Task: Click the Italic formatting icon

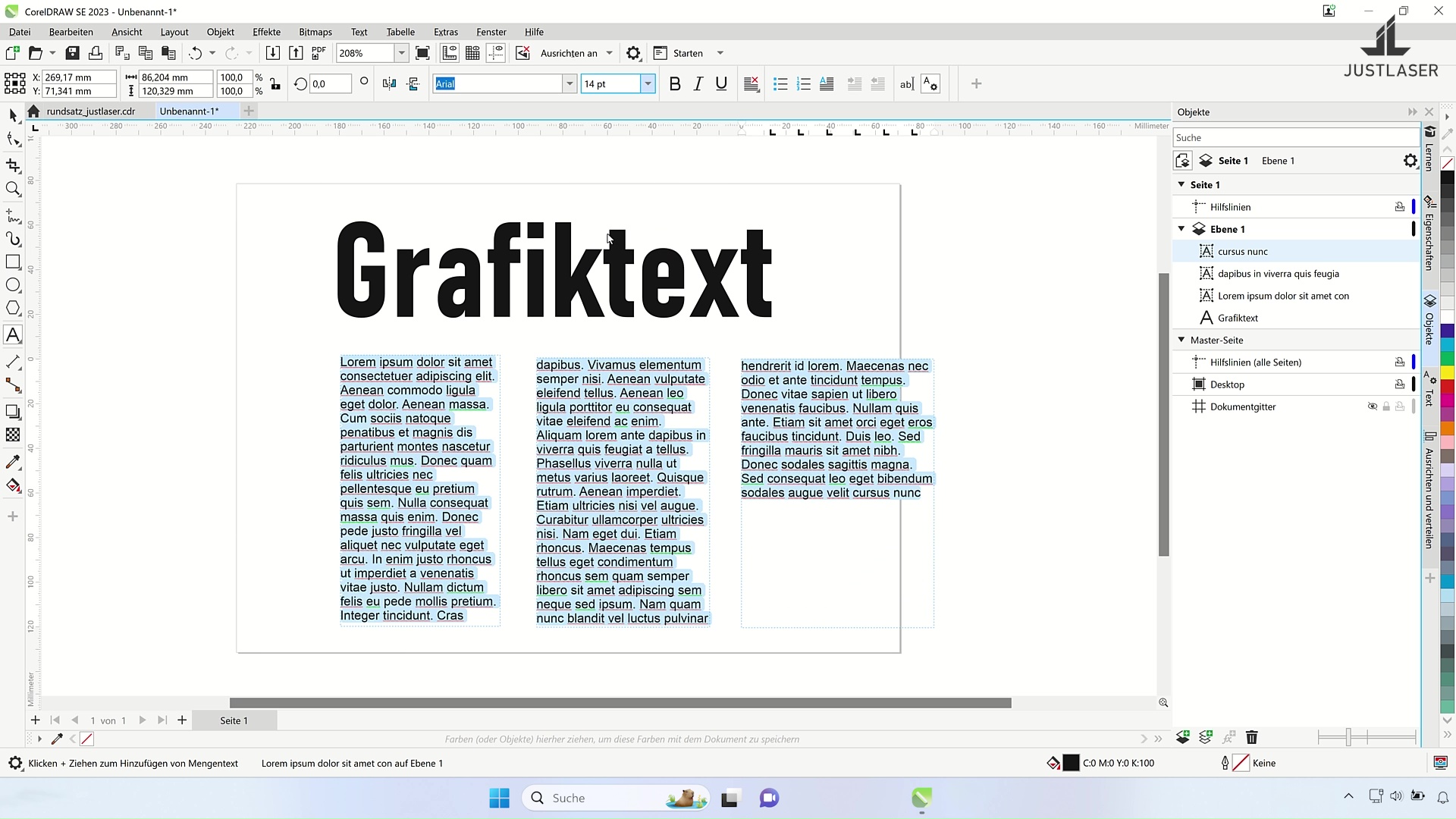Action: (698, 84)
